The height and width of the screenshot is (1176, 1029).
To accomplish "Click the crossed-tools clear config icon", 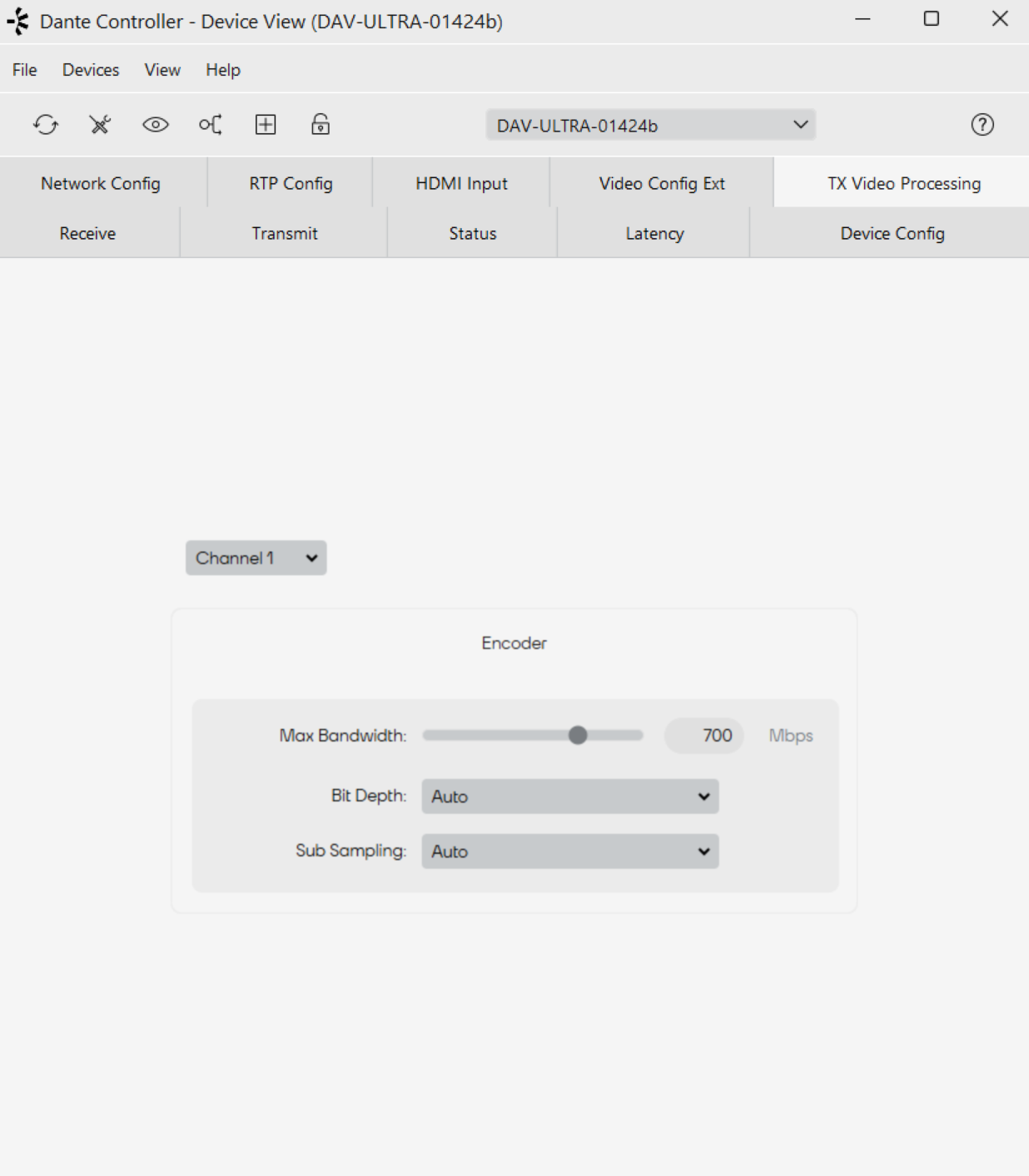I will coord(100,125).
